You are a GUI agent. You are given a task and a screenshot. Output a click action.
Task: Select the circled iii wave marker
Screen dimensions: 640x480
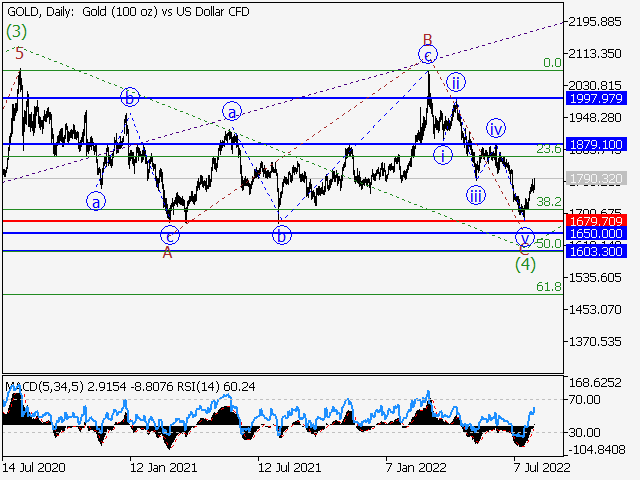click(476, 196)
